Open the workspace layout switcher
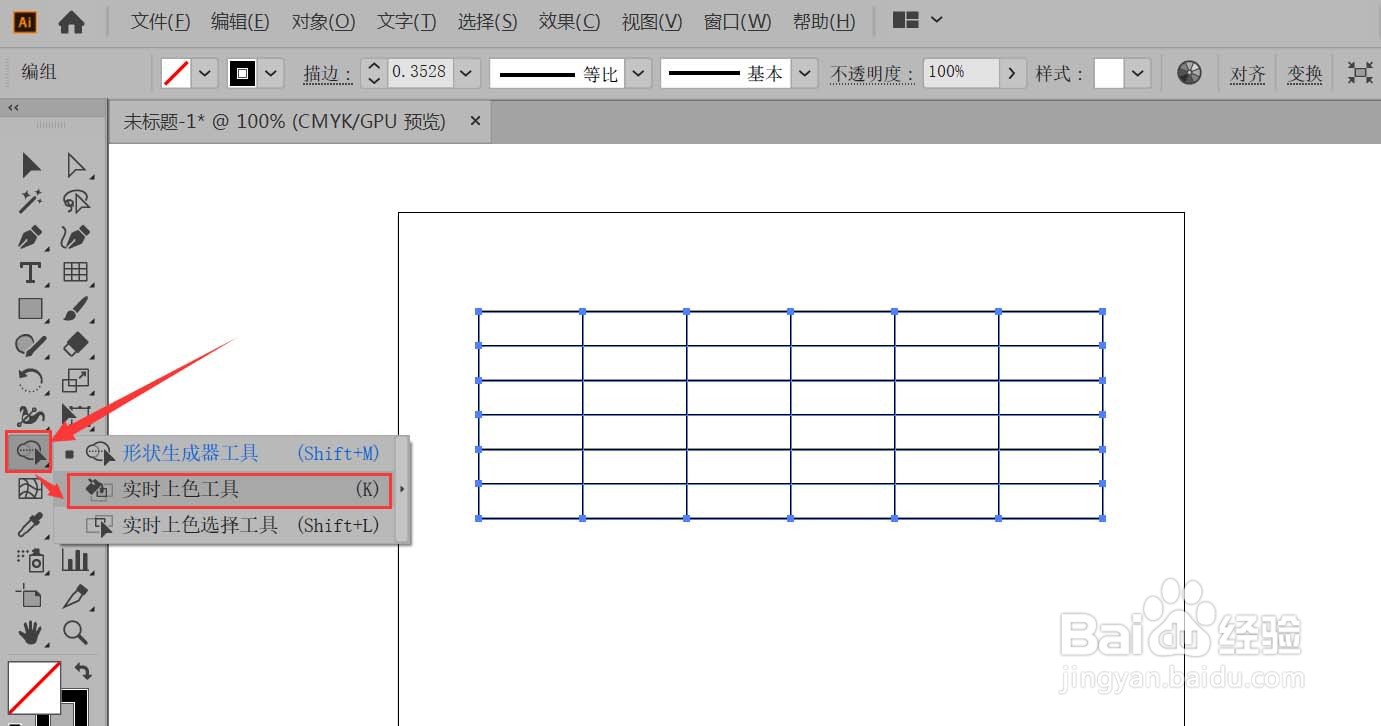The image size is (1381, 726). 917,20
